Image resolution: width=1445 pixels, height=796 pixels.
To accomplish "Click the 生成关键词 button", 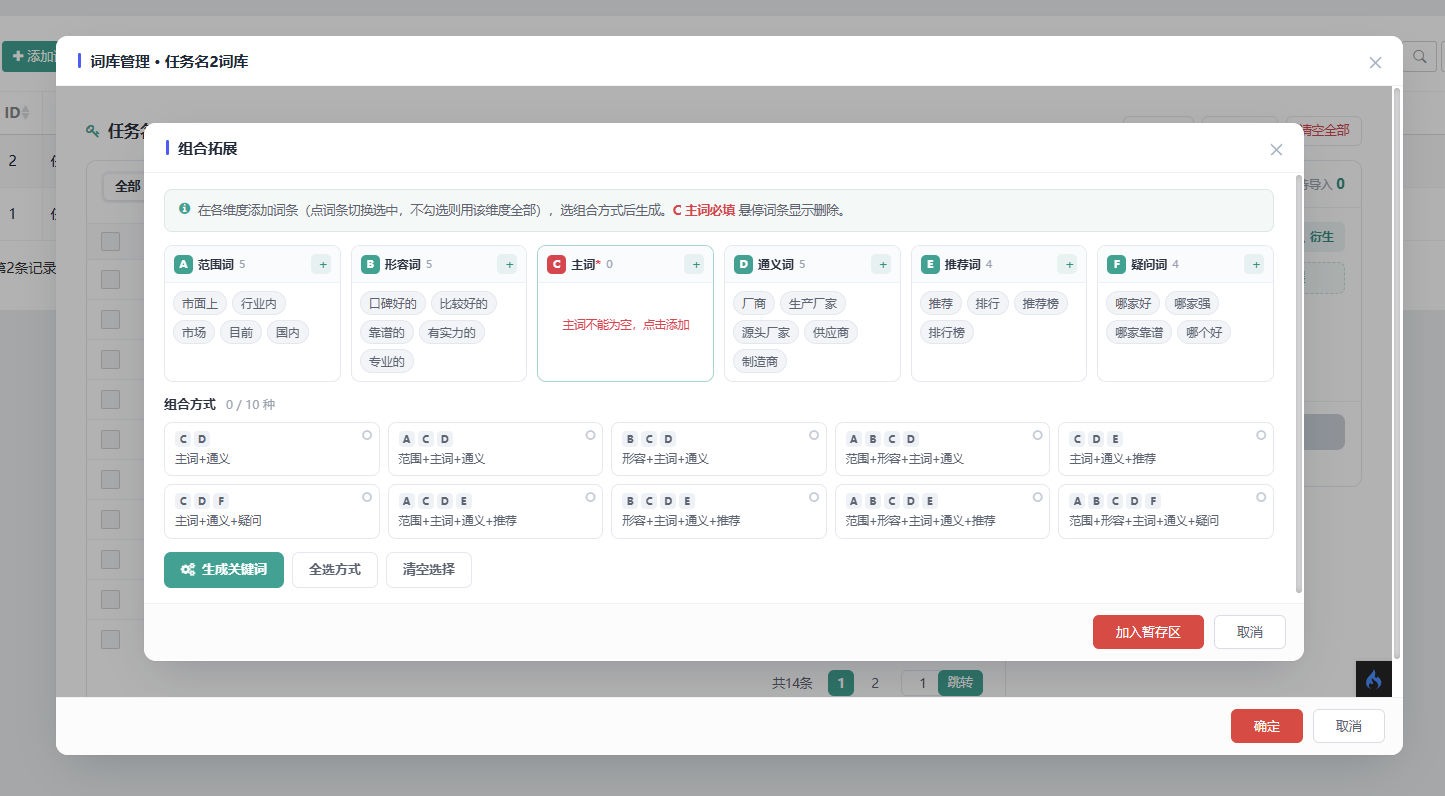I will coord(224,570).
